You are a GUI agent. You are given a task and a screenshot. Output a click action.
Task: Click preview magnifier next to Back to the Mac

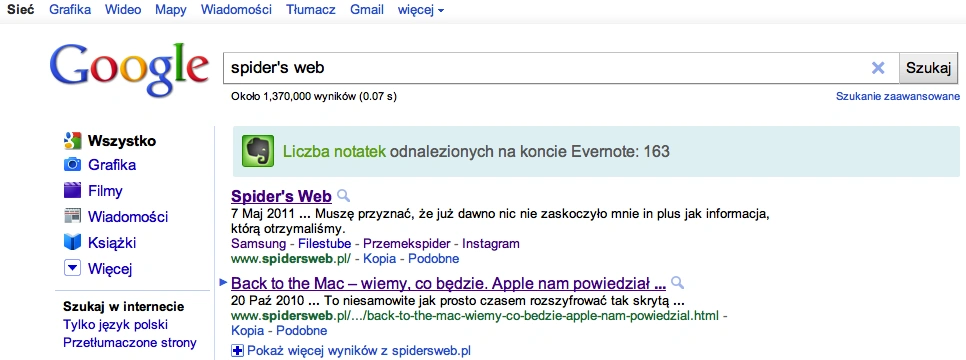[677, 283]
